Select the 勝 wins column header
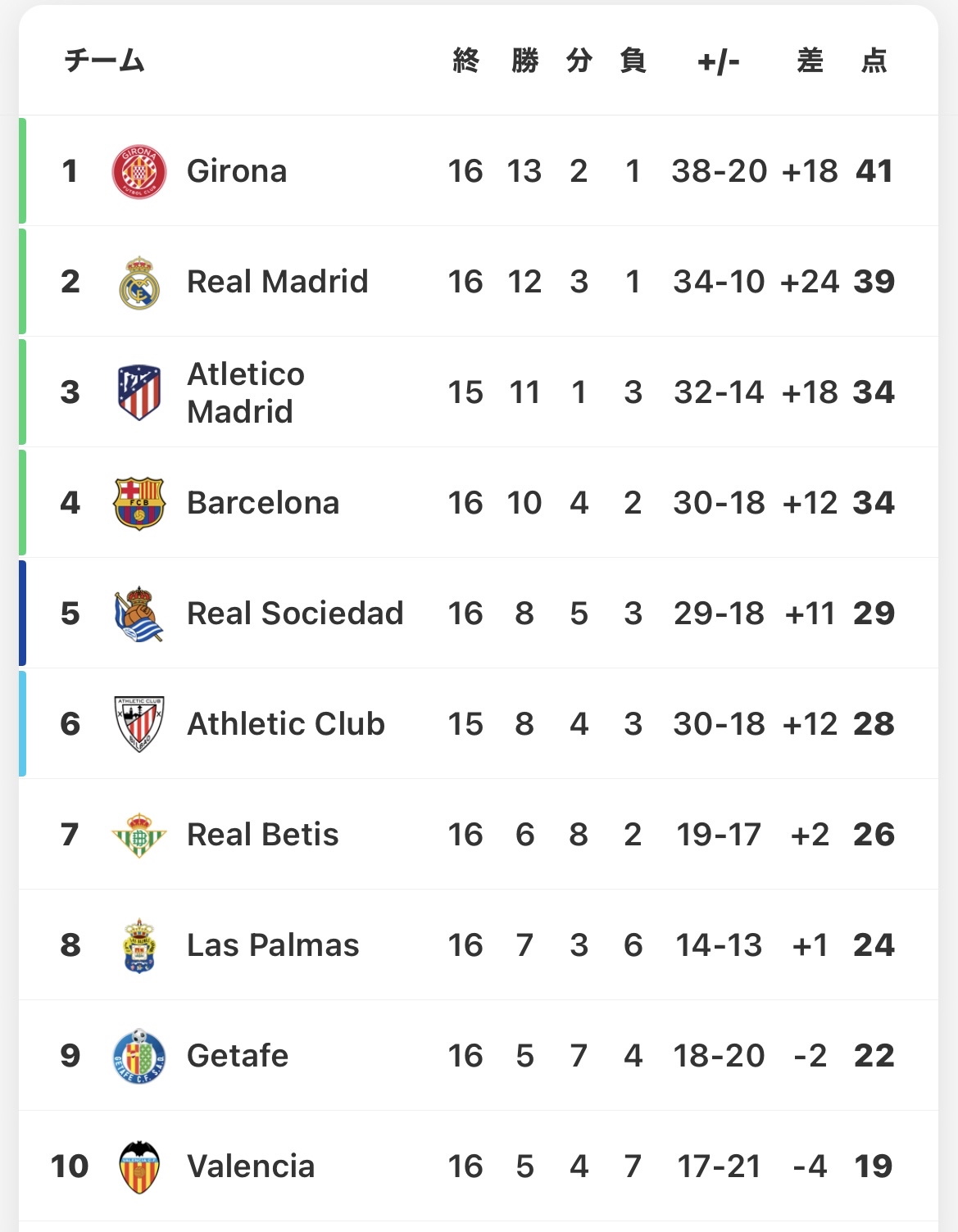958x1232 pixels. 524,61
